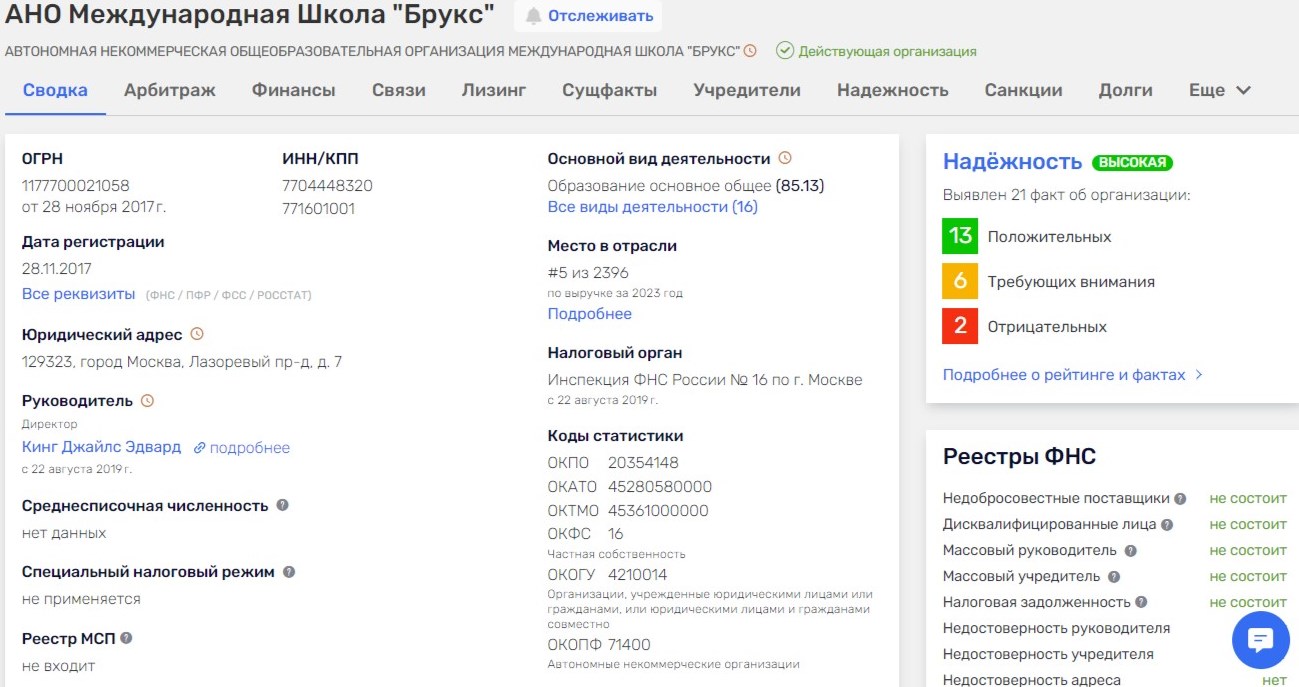Click Недостоверность руководителя row label
1299x687 pixels.
click(1057, 628)
